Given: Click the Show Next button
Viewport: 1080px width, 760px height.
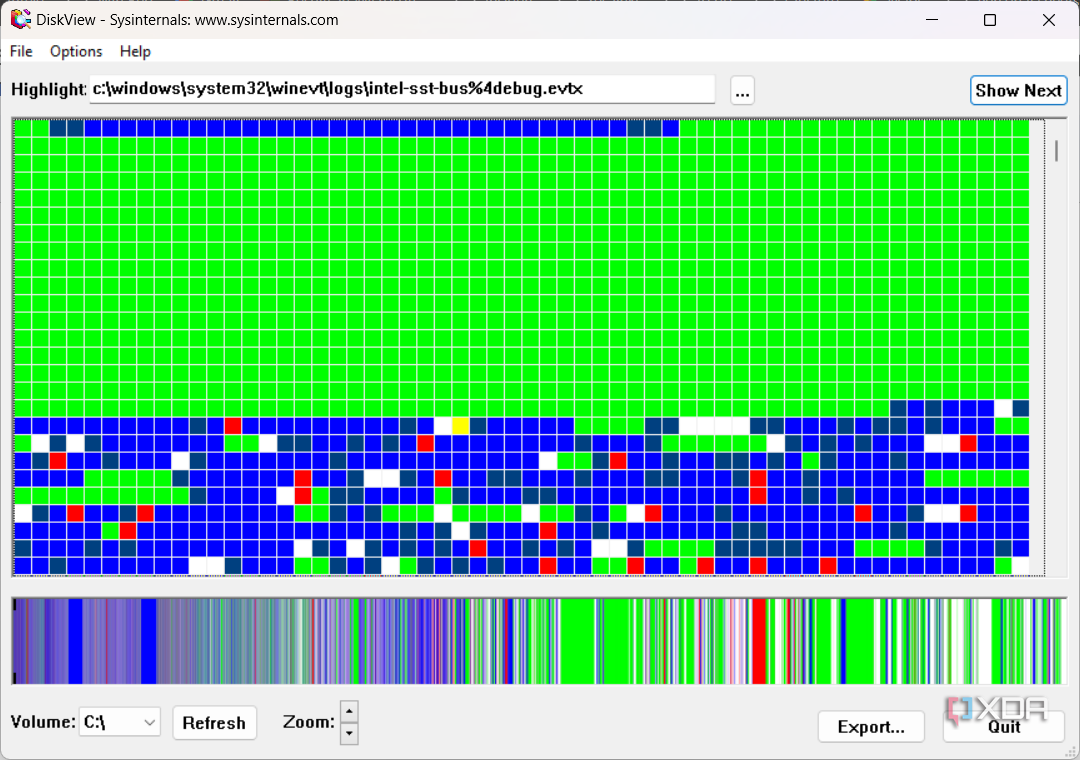Looking at the screenshot, I should (1018, 90).
